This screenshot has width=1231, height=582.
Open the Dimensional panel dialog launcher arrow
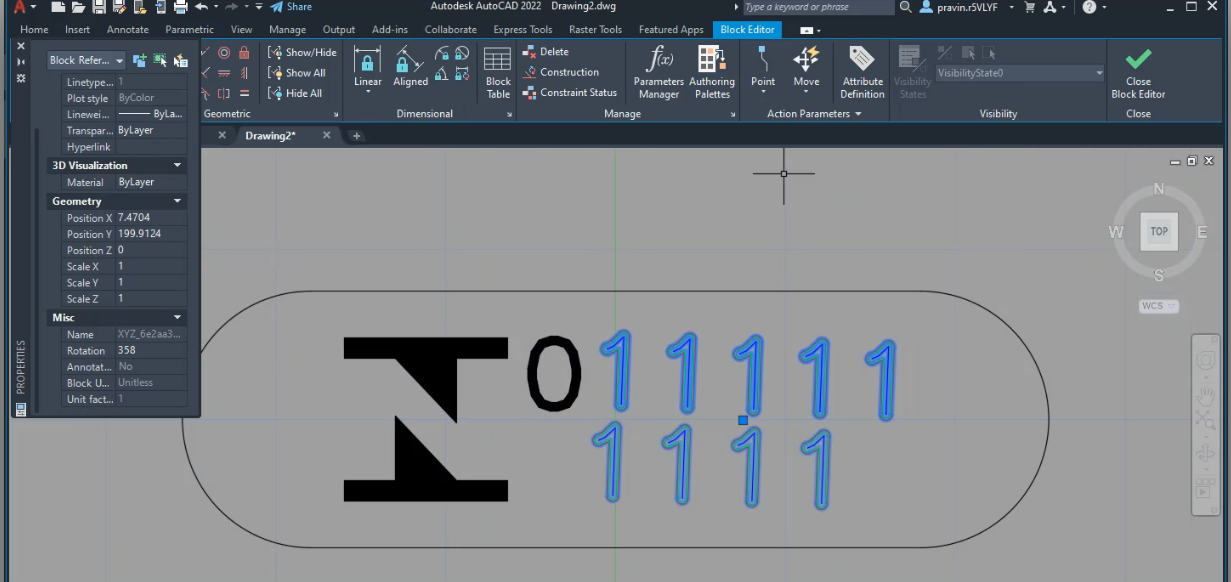(510, 114)
